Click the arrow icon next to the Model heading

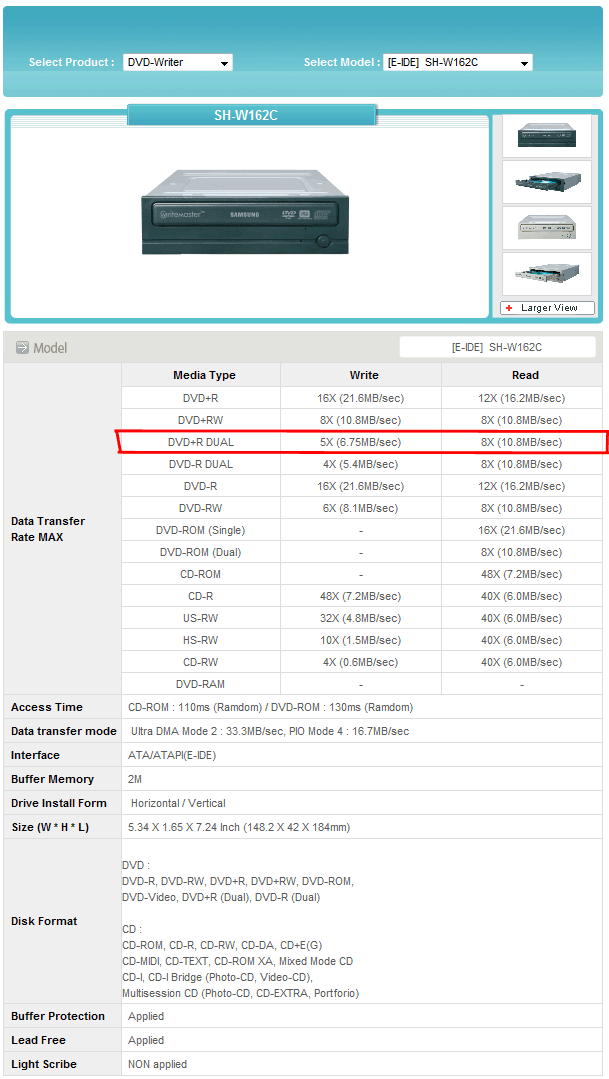22,348
